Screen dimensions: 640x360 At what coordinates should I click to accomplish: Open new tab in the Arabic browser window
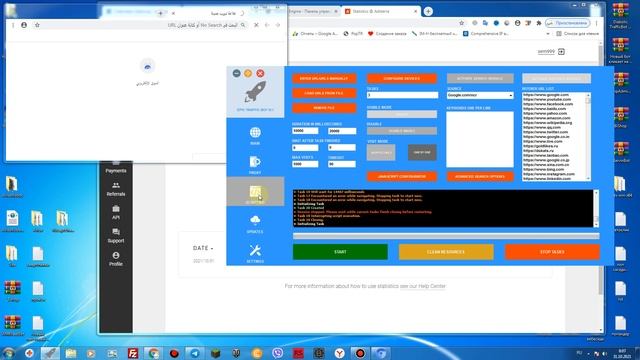pyautogui.click(x=160, y=13)
